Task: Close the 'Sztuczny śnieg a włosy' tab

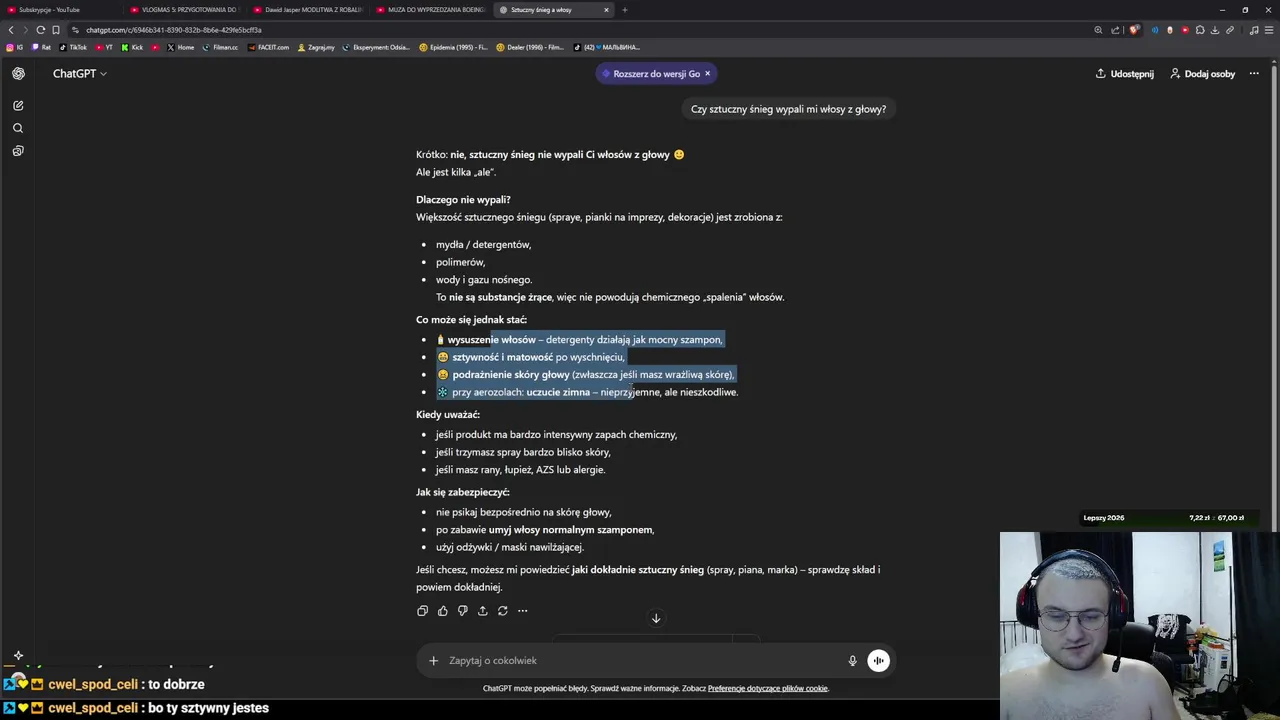Action: coord(606,10)
